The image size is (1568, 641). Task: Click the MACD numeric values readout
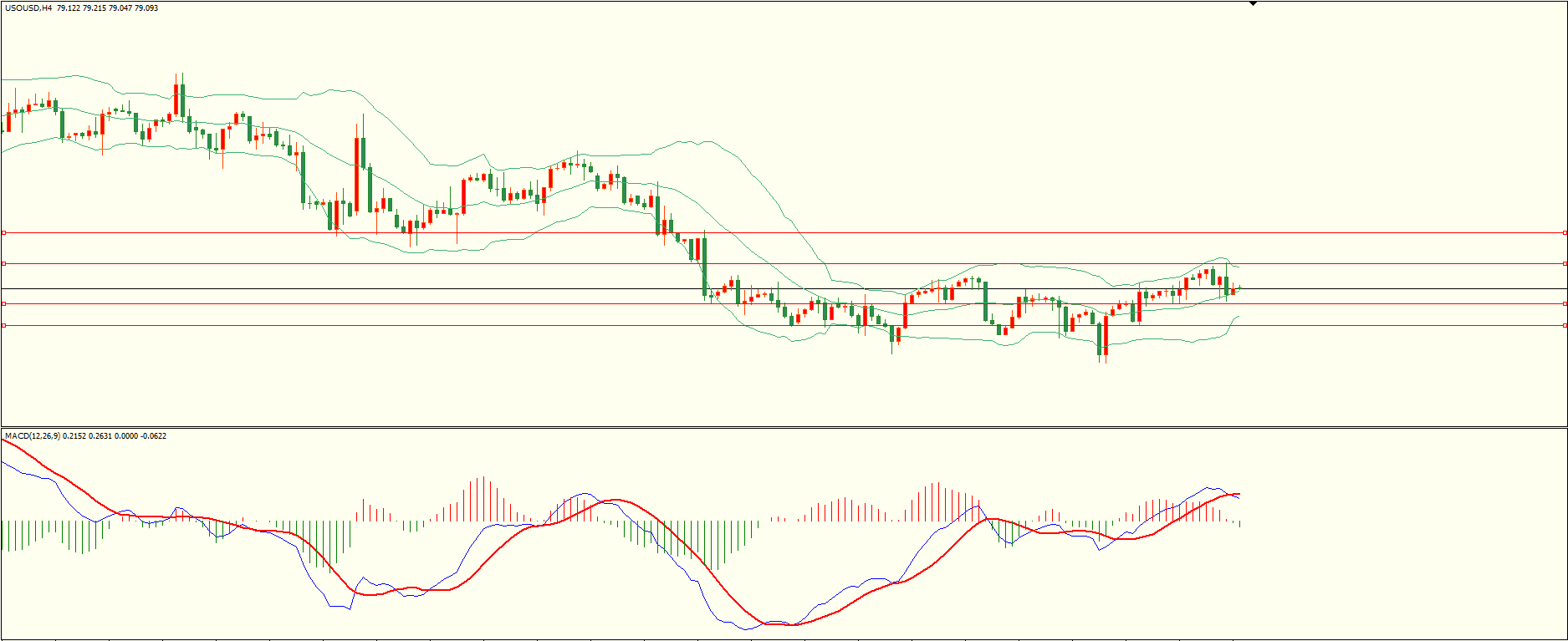(x=115, y=436)
